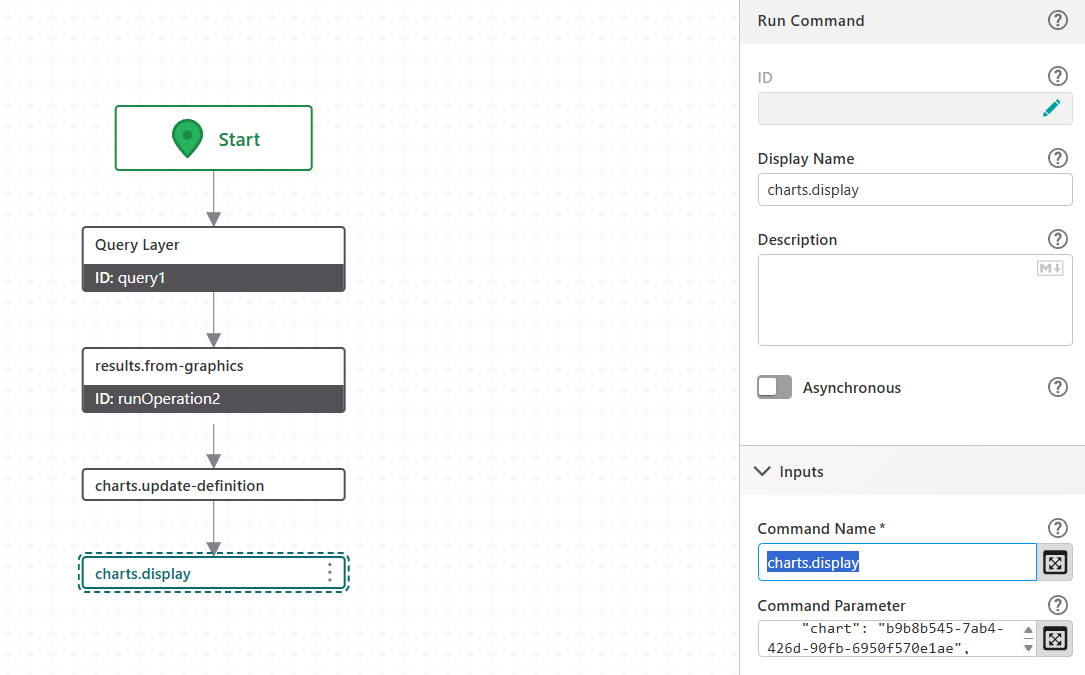Screen dimensions: 1085x675
Task: Select the Start node
Action: (214, 138)
